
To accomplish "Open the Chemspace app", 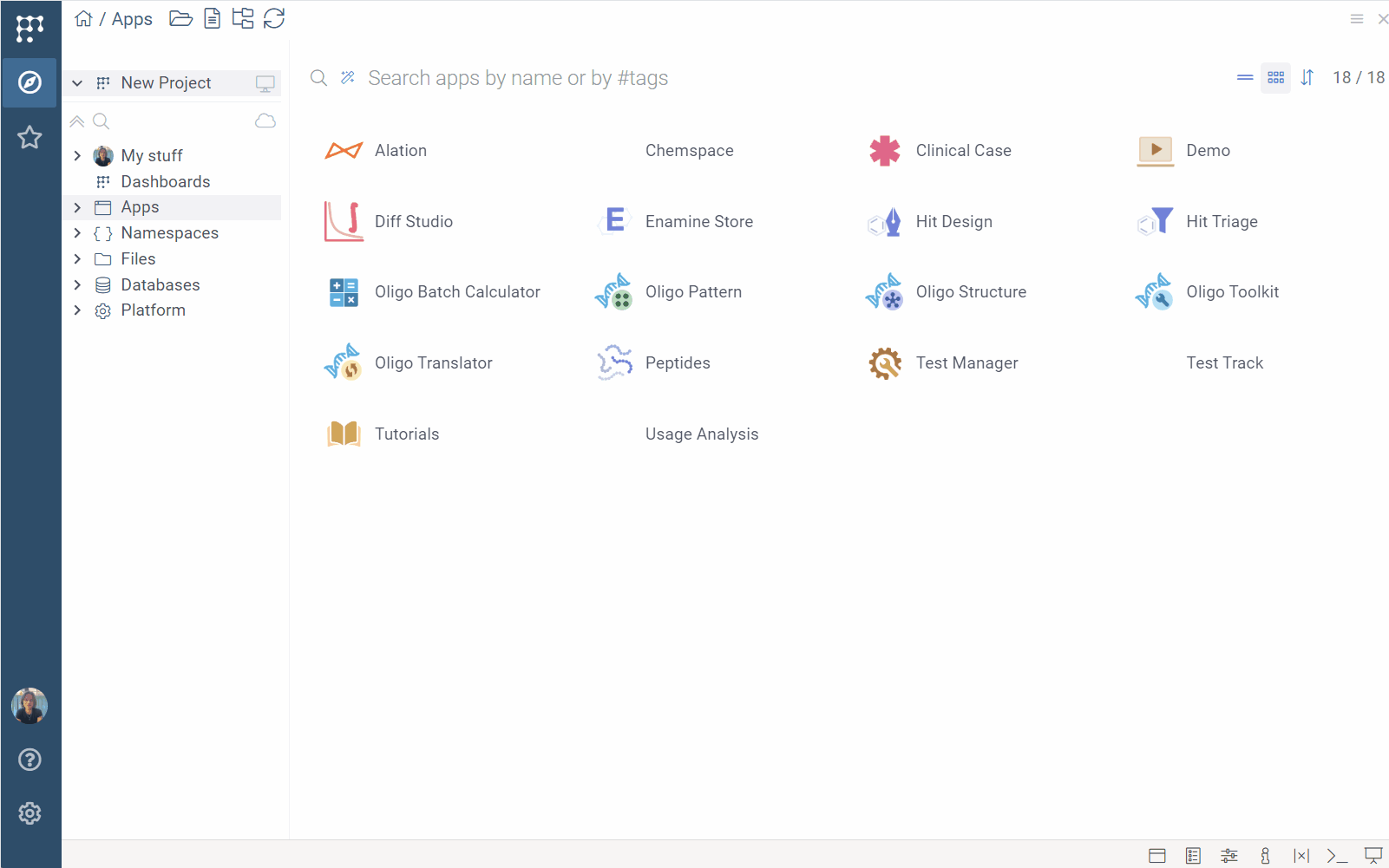I will pos(689,151).
